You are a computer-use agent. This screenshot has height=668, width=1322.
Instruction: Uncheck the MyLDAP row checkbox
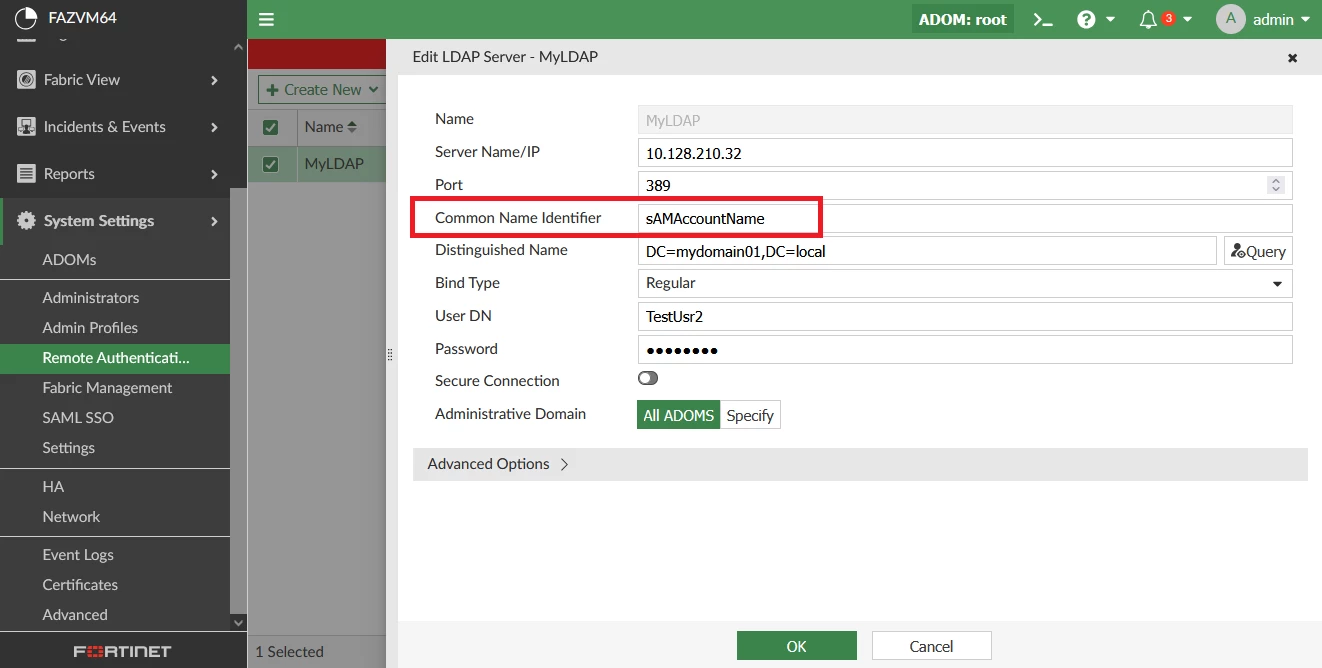(x=270, y=164)
